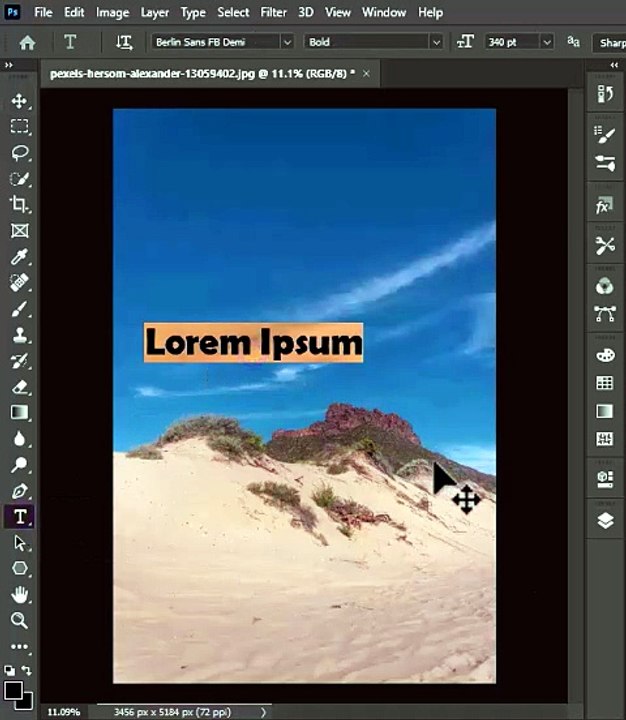Open the Patterns panel icon
Screen dimensions: 626x720
point(605,439)
